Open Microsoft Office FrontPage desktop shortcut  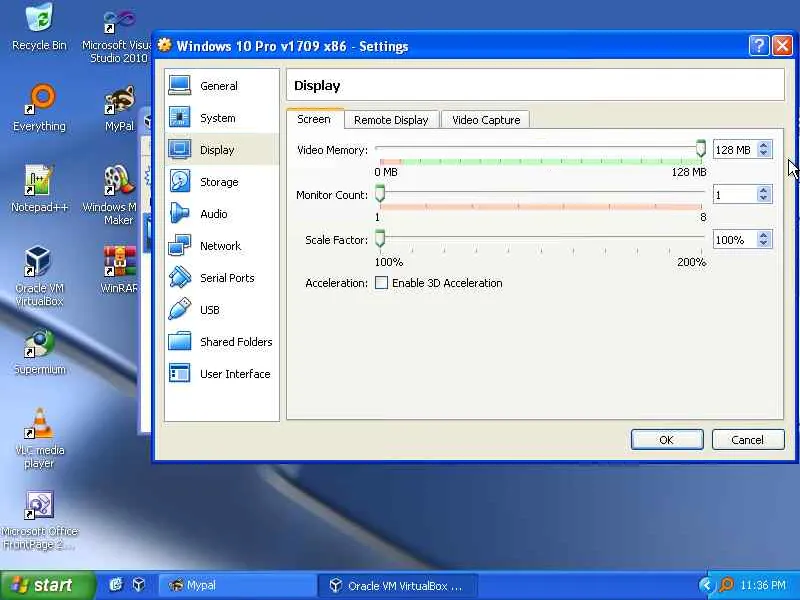(x=39, y=505)
